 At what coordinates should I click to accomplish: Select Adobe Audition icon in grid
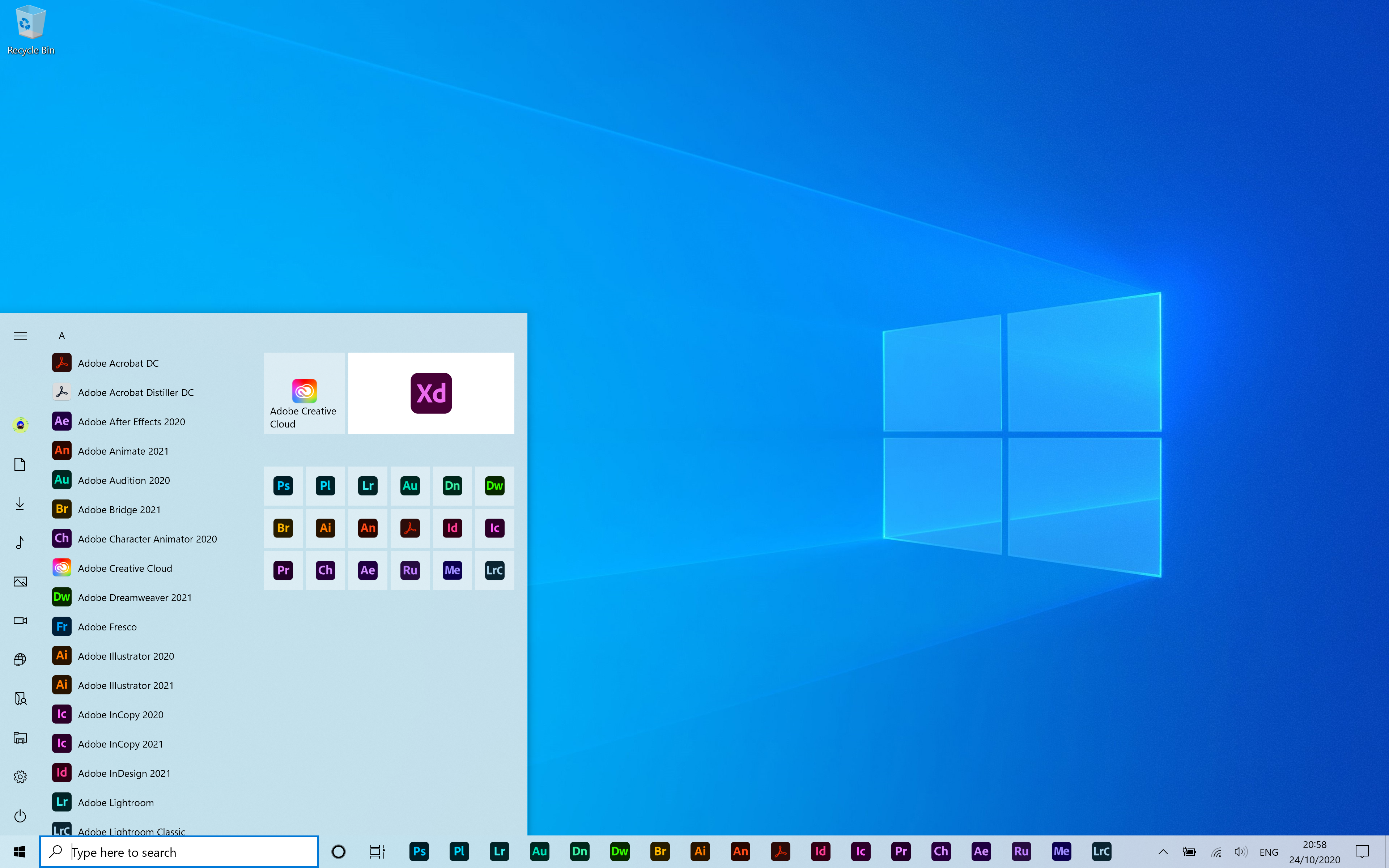pos(409,485)
